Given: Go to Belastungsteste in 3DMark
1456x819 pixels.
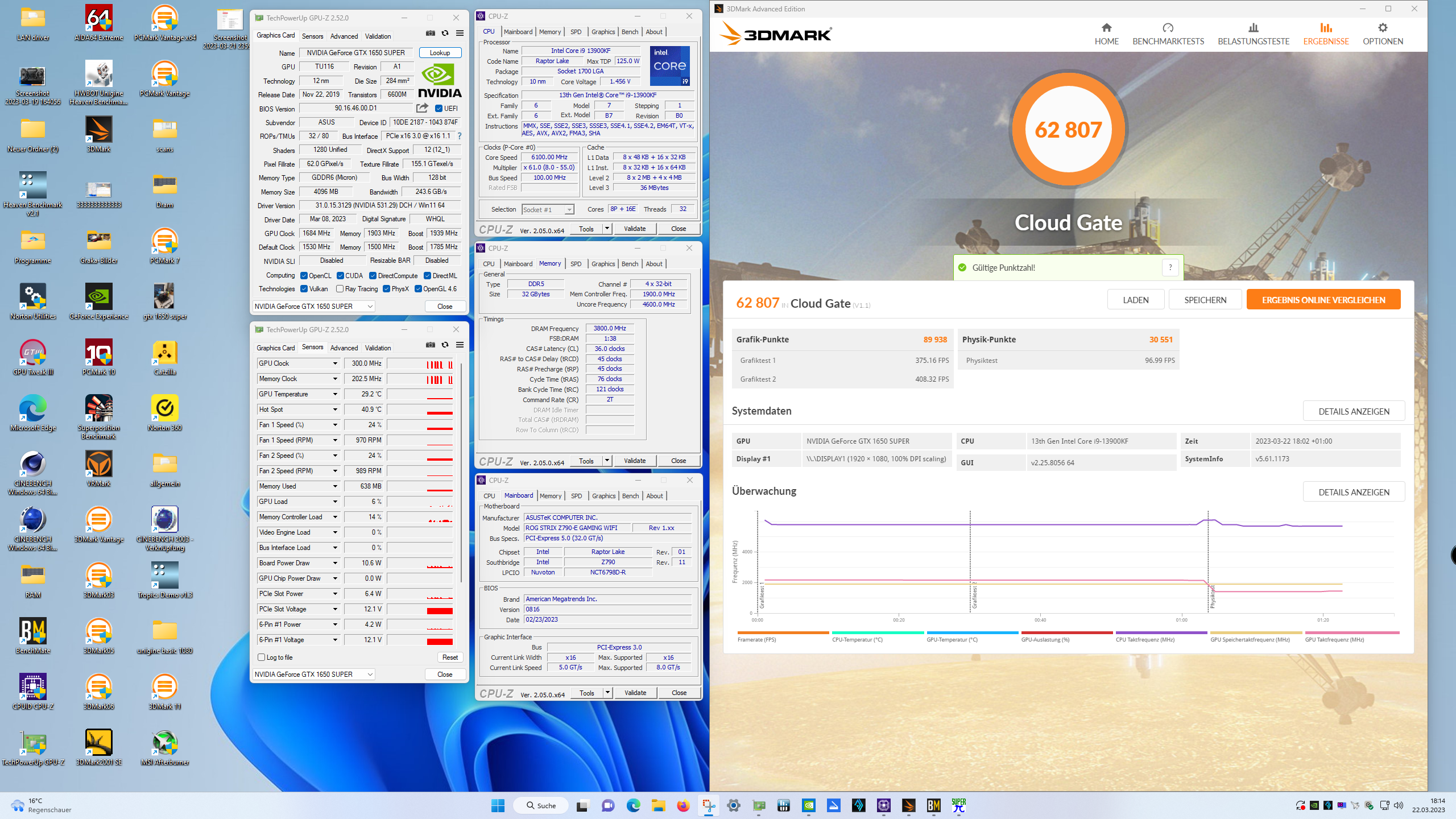Looking at the screenshot, I should (x=1254, y=34).
